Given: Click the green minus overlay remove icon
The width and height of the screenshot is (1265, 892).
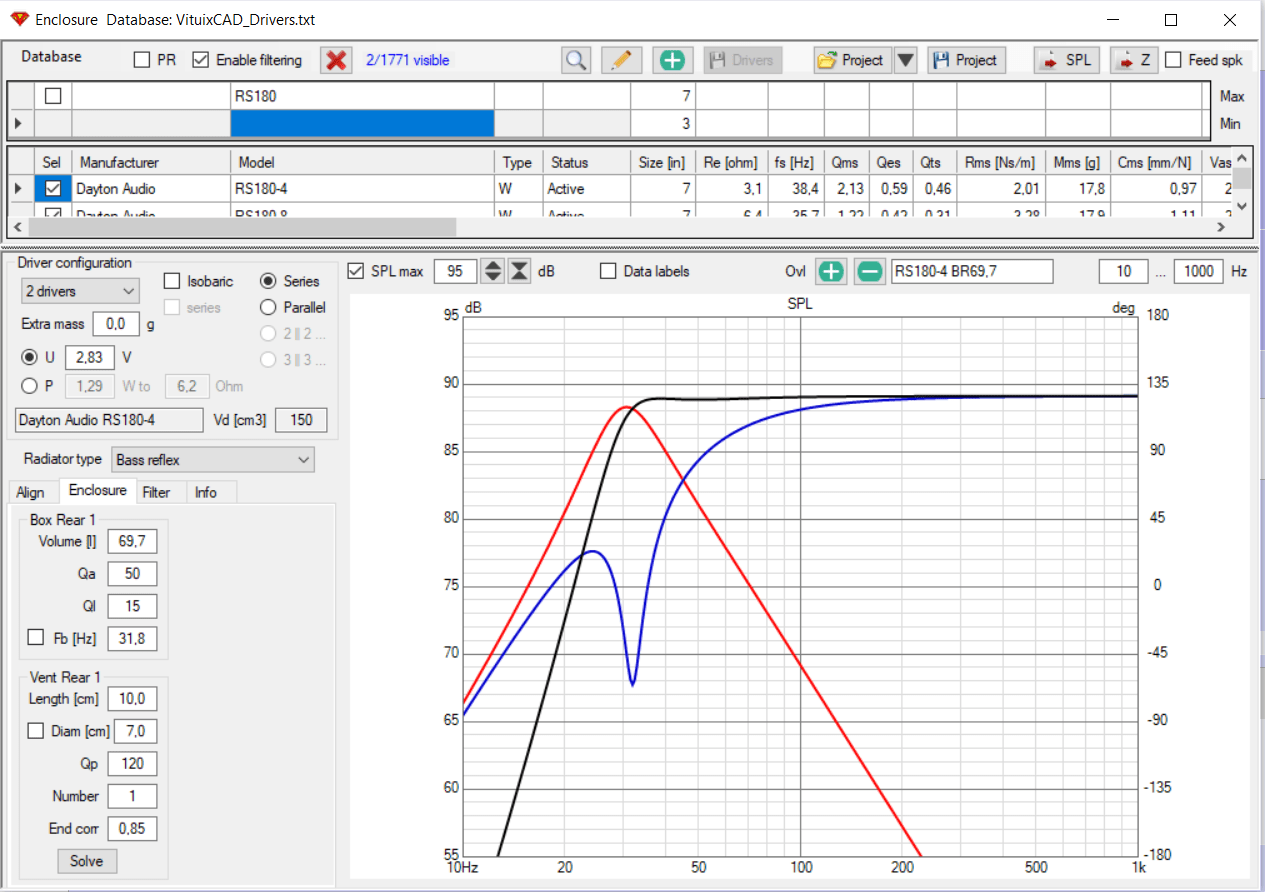Looking at the screenshot, I should tap(870, 271).
